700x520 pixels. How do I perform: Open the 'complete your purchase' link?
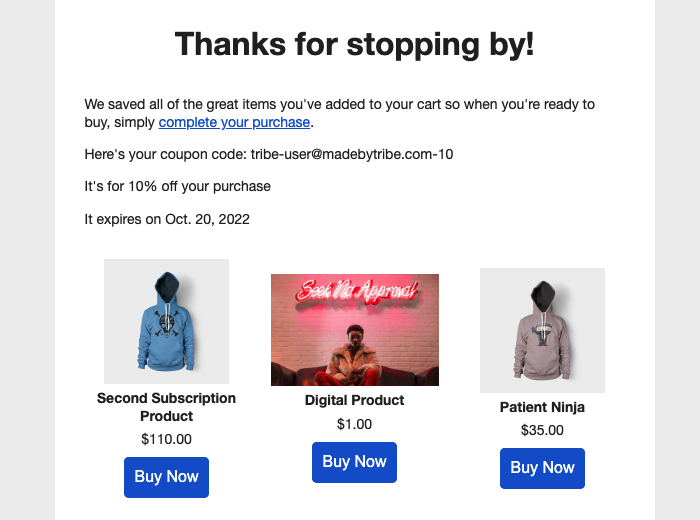(x=234, y=122)
